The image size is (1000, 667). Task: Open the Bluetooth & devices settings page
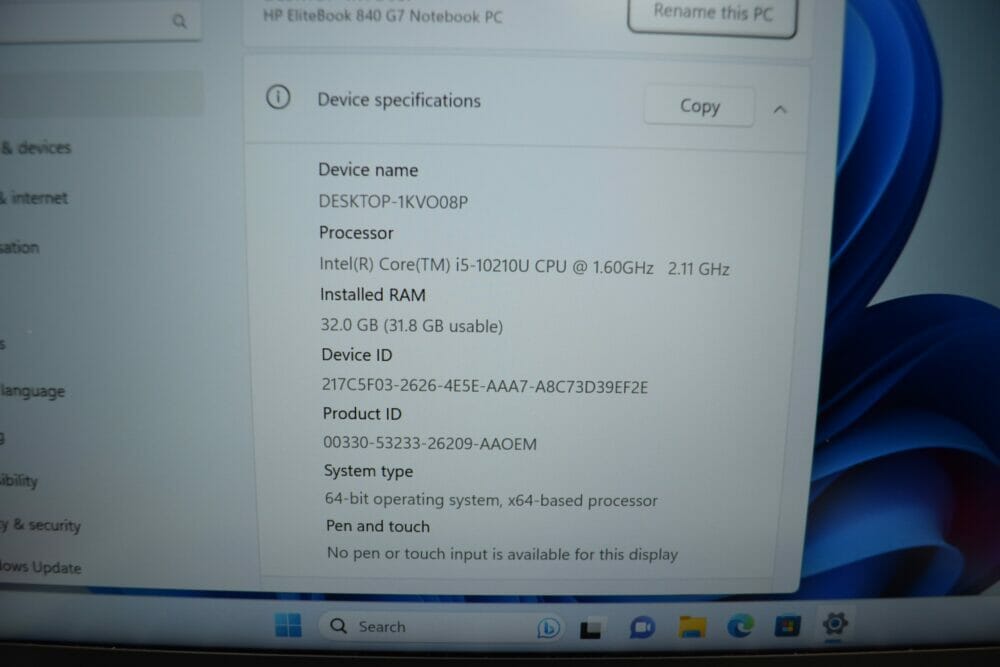click(36, 148)
